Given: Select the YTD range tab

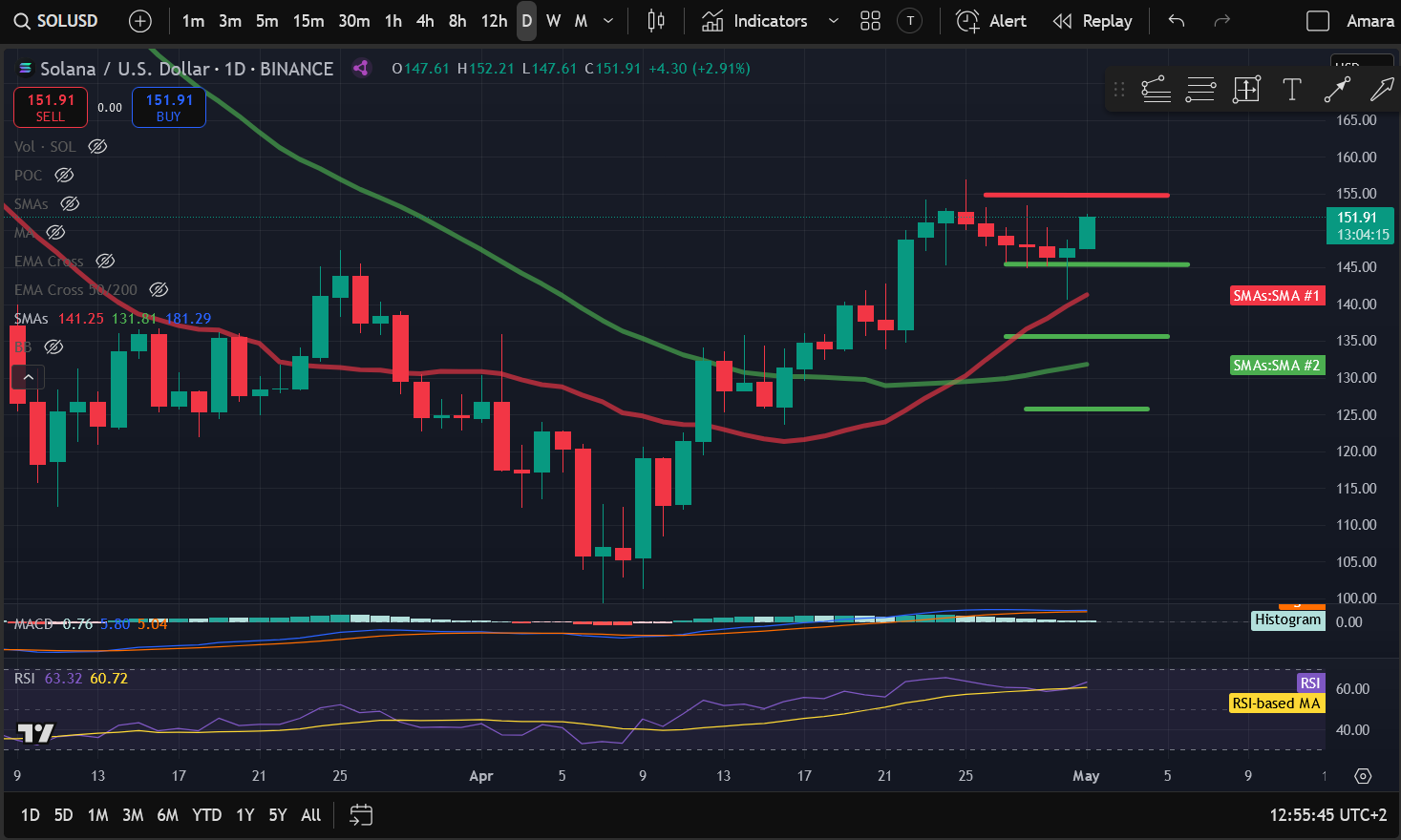Looking at the screenshot, I should click(206, 815).
